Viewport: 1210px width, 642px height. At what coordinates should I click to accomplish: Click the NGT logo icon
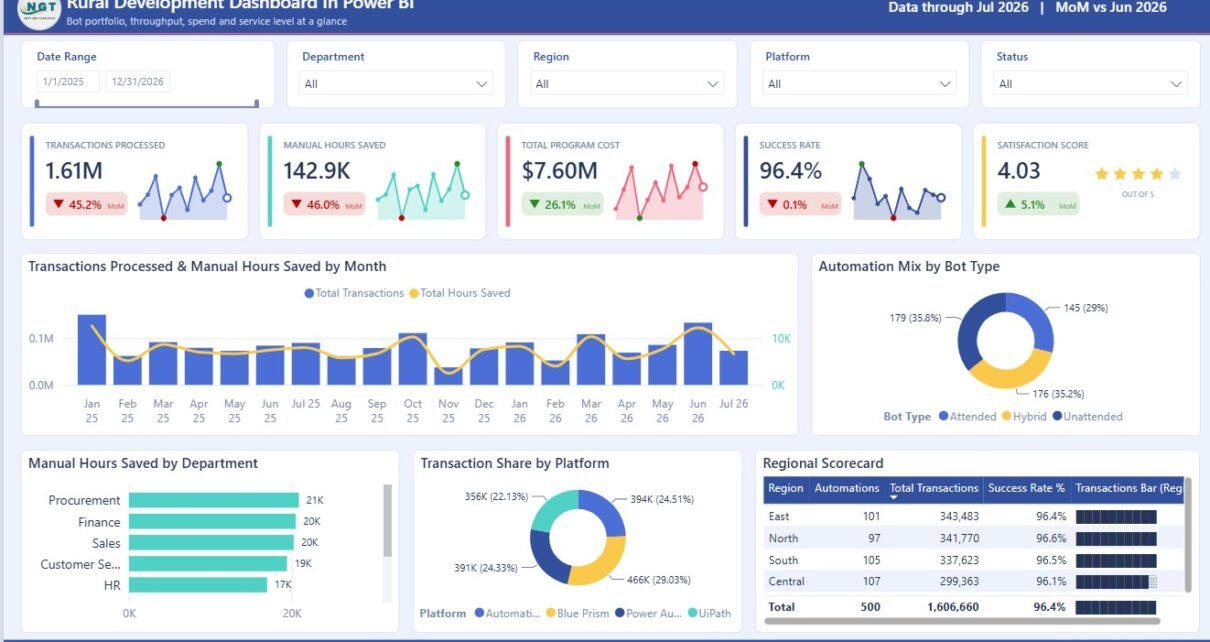[x=39, y=10]
